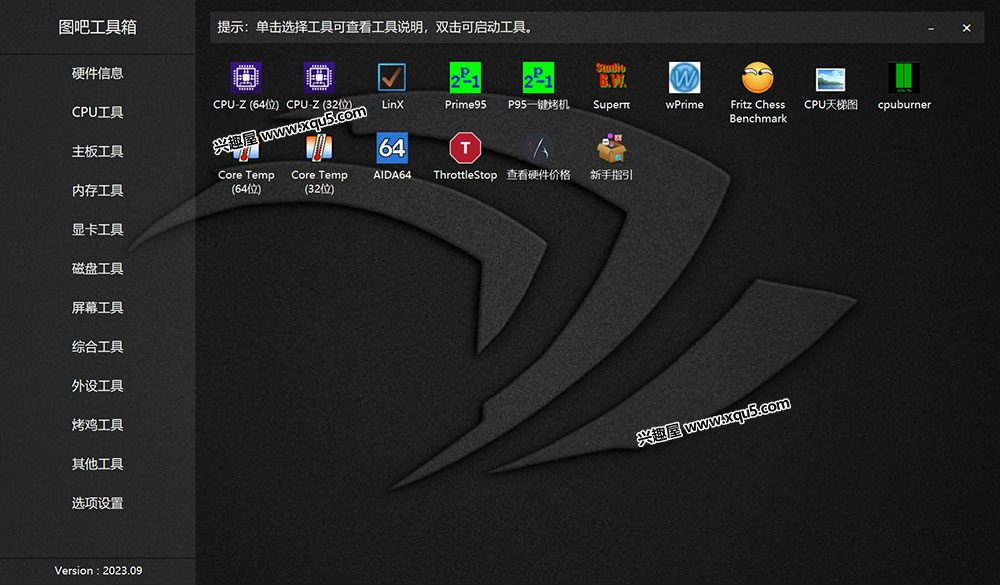Click the 提示 hint text in header
Screen dimensions: 1000x585
click(x=375, y=27)
